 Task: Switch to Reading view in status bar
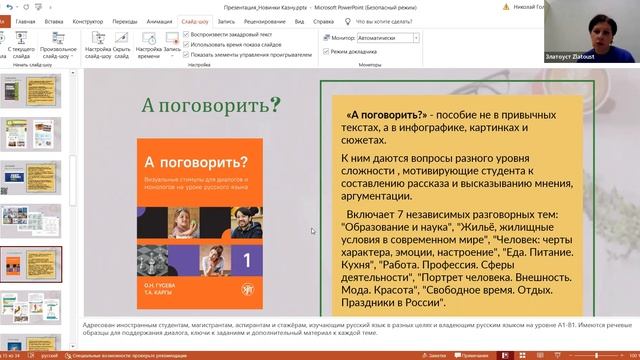tap(540, 356)
